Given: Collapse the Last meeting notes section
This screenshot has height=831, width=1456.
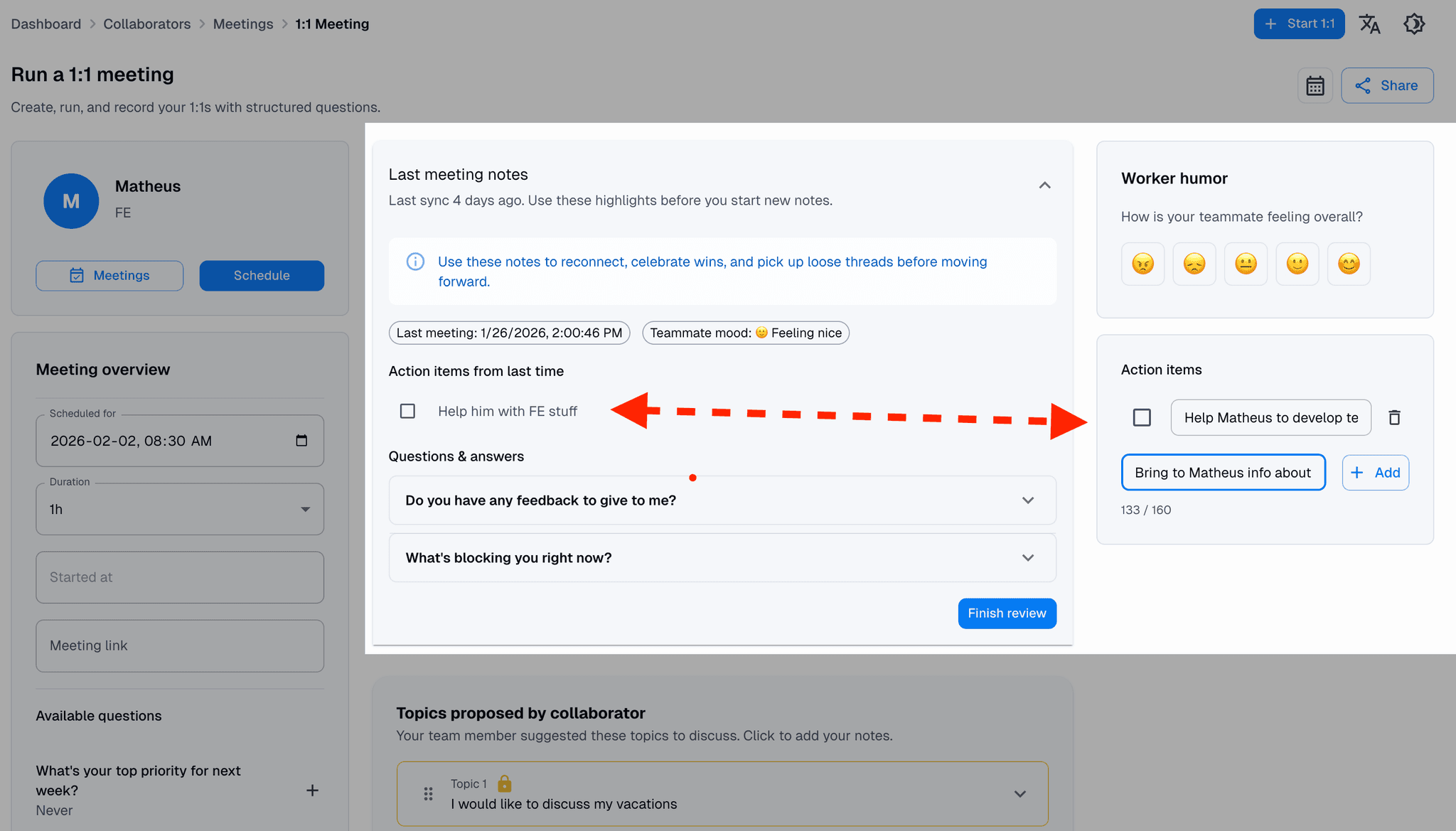Looking at the screenshot, I should pyautogui.click(x=1044, y=185).
